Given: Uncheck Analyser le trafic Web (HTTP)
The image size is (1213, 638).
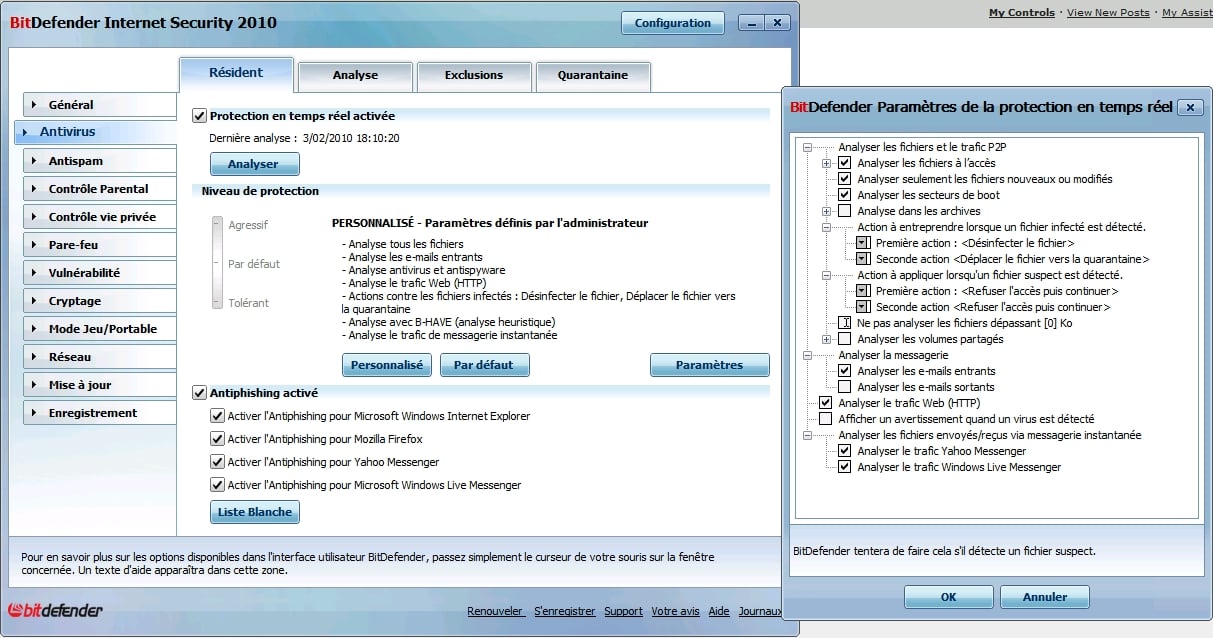Looking at the screenshot, I should [826, 403].
